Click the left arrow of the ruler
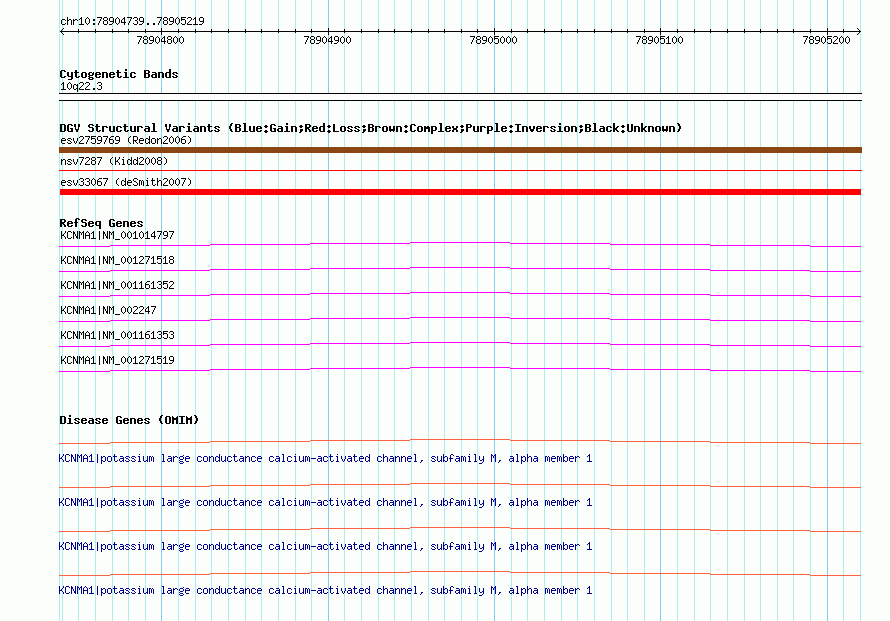 62,31
